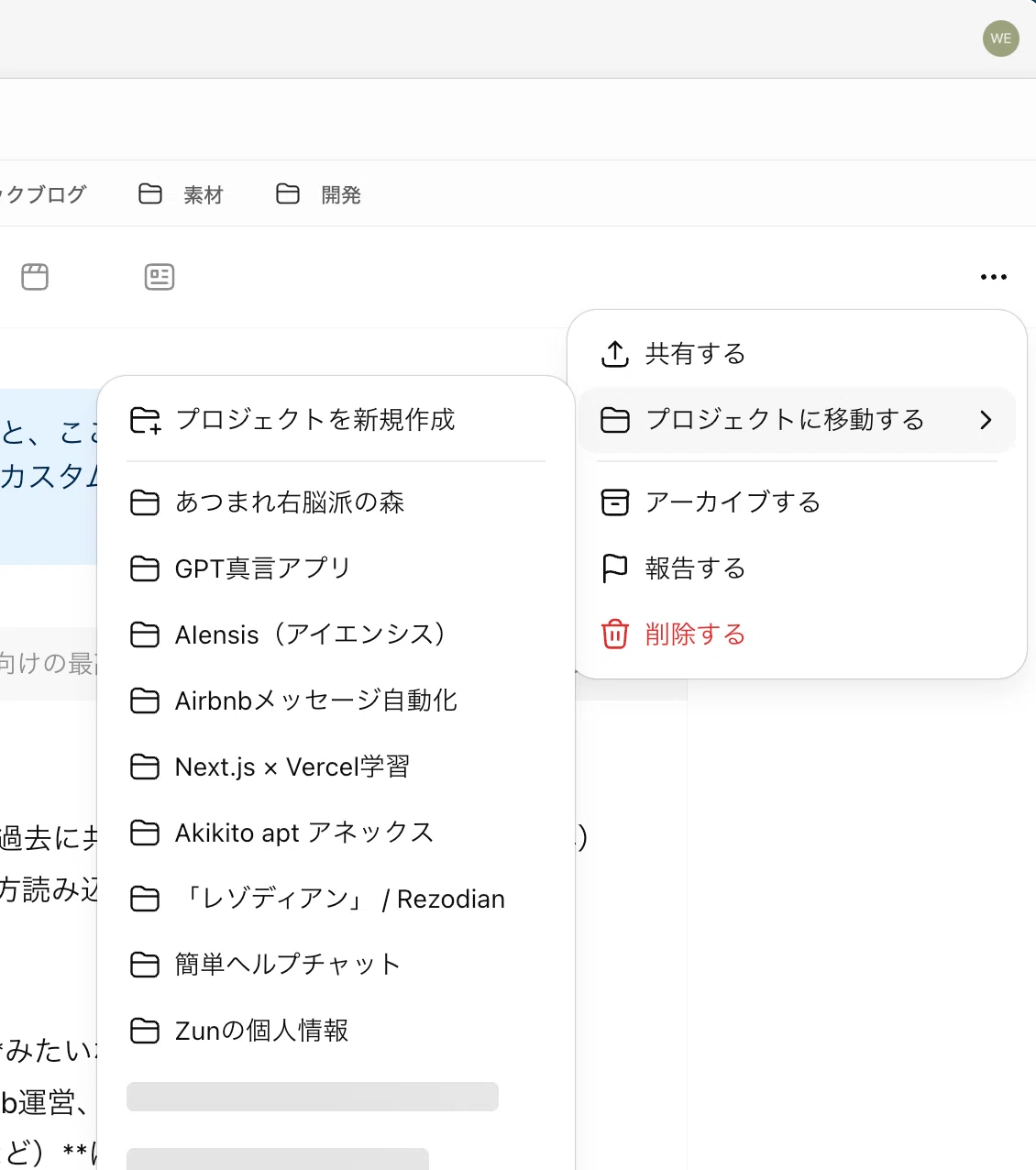This screenshot has height=1170, width=1036.
Task: Expand submenu chevron on プロジェクトに移動する
Action: tap(986, 420)
